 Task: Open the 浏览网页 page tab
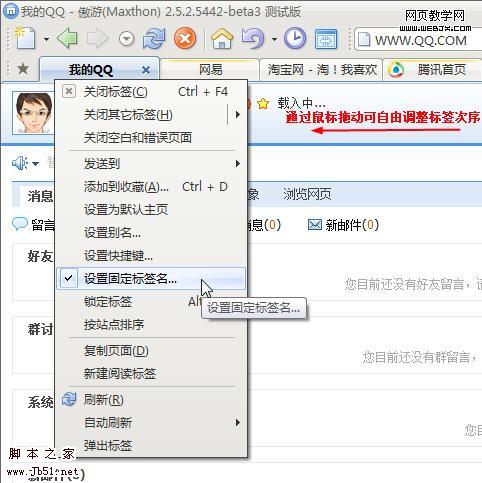pyautogui.click(x=307, y=194)
